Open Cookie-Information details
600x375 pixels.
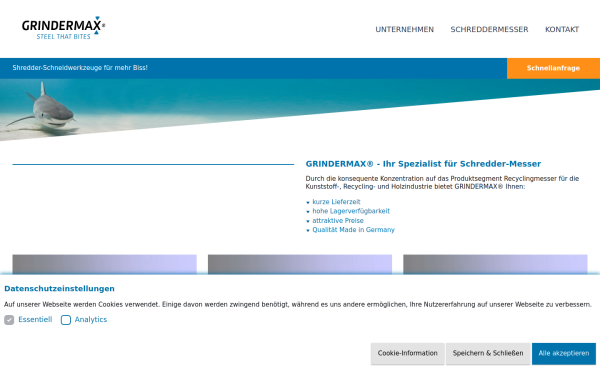[408, 353]
